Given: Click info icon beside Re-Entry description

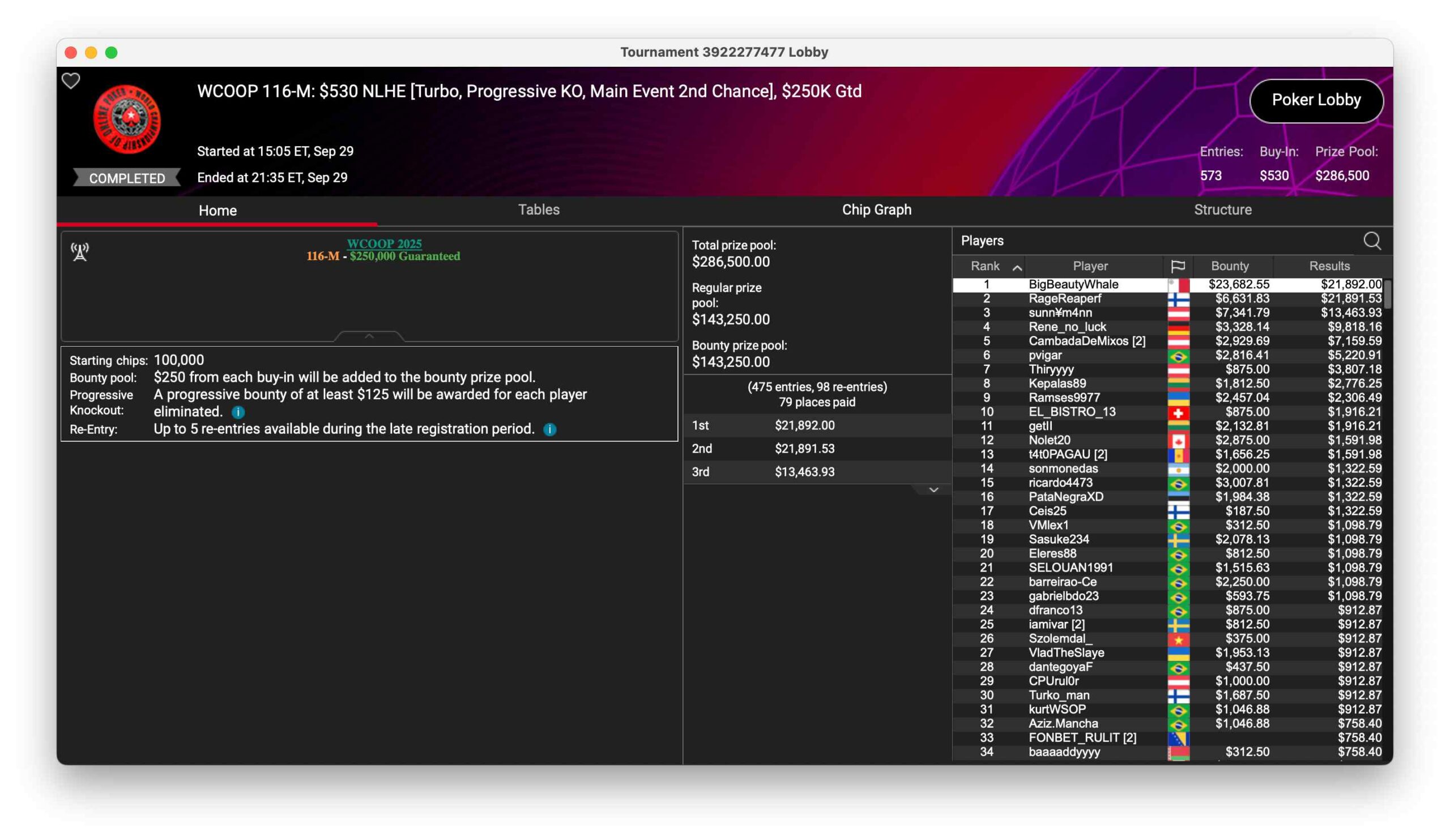Looking at the screenshot, I should (549, 429).
